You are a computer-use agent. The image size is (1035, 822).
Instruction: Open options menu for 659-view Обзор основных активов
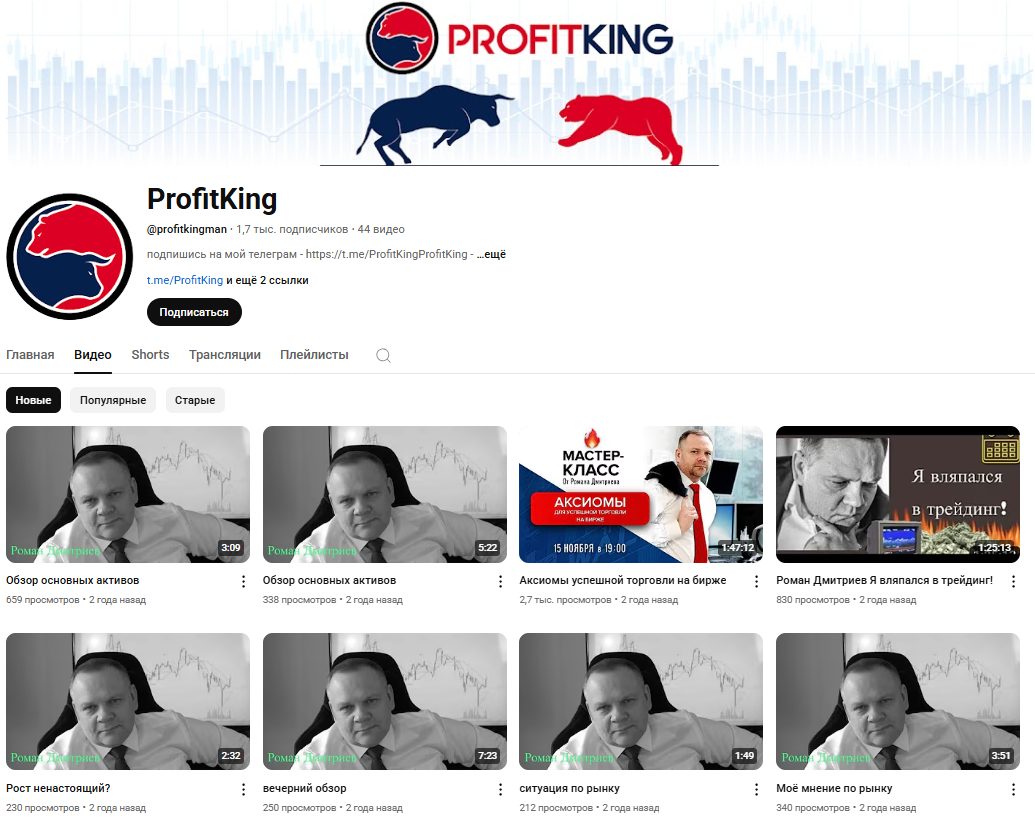[x=243, y=581]
